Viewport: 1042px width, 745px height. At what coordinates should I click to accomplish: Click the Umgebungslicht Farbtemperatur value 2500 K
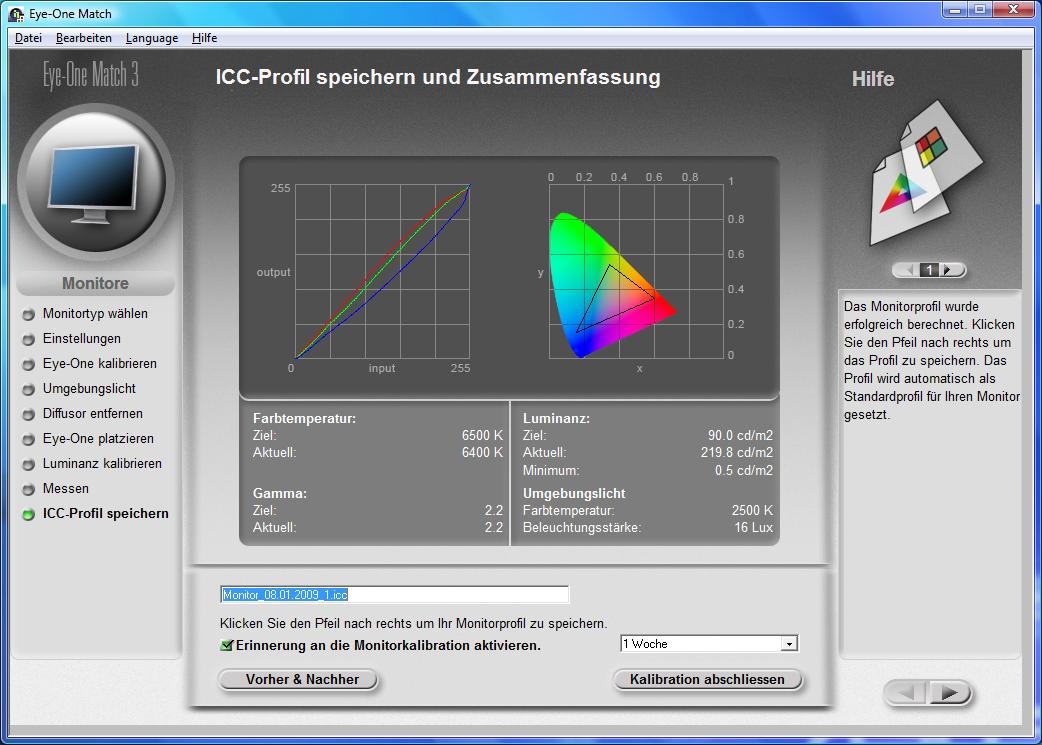pyautogui.click(x=752, y=510)
